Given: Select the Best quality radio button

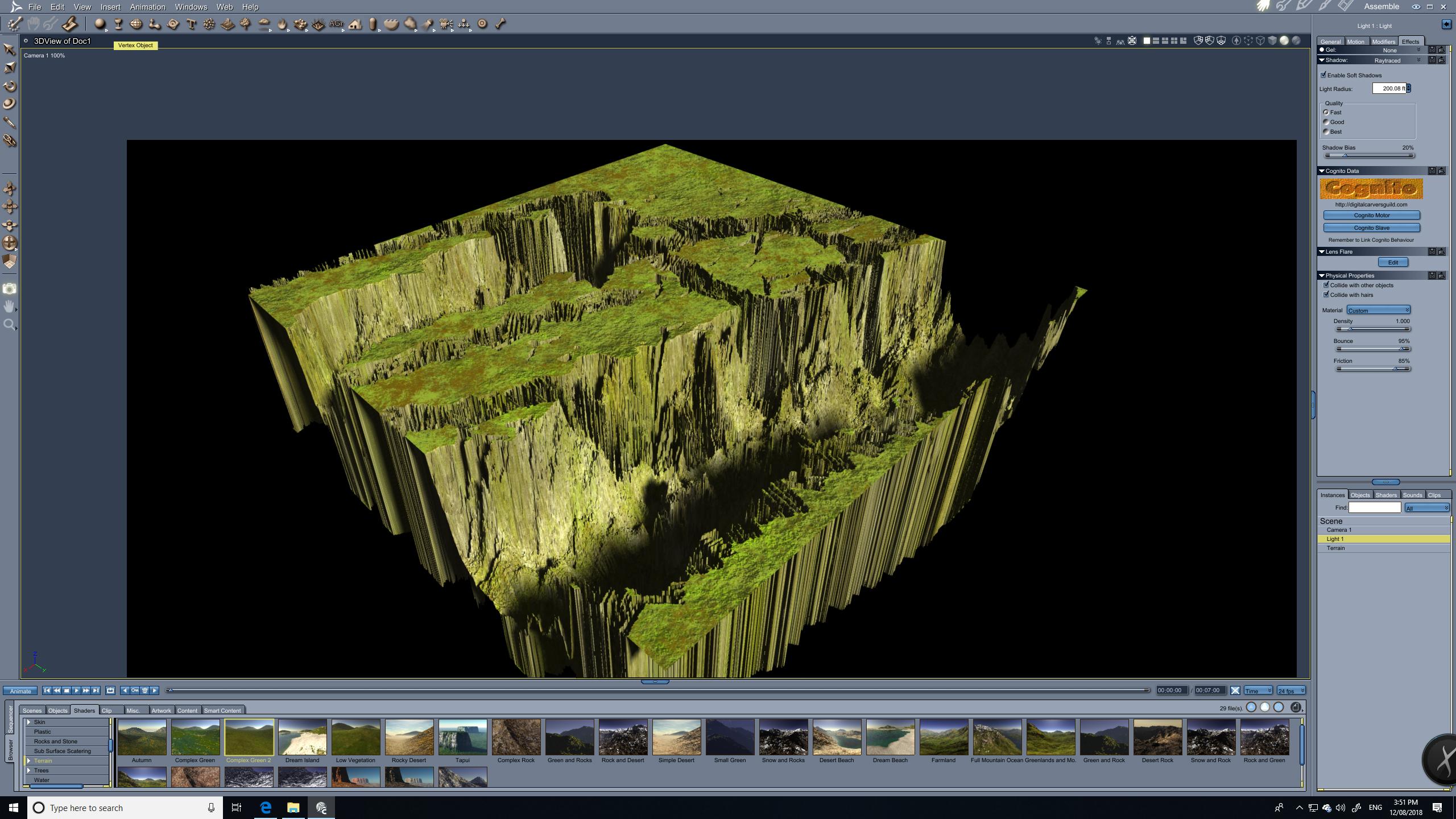Looking at the screenshot, I should pyautogui.click(x=1326, y=131).
